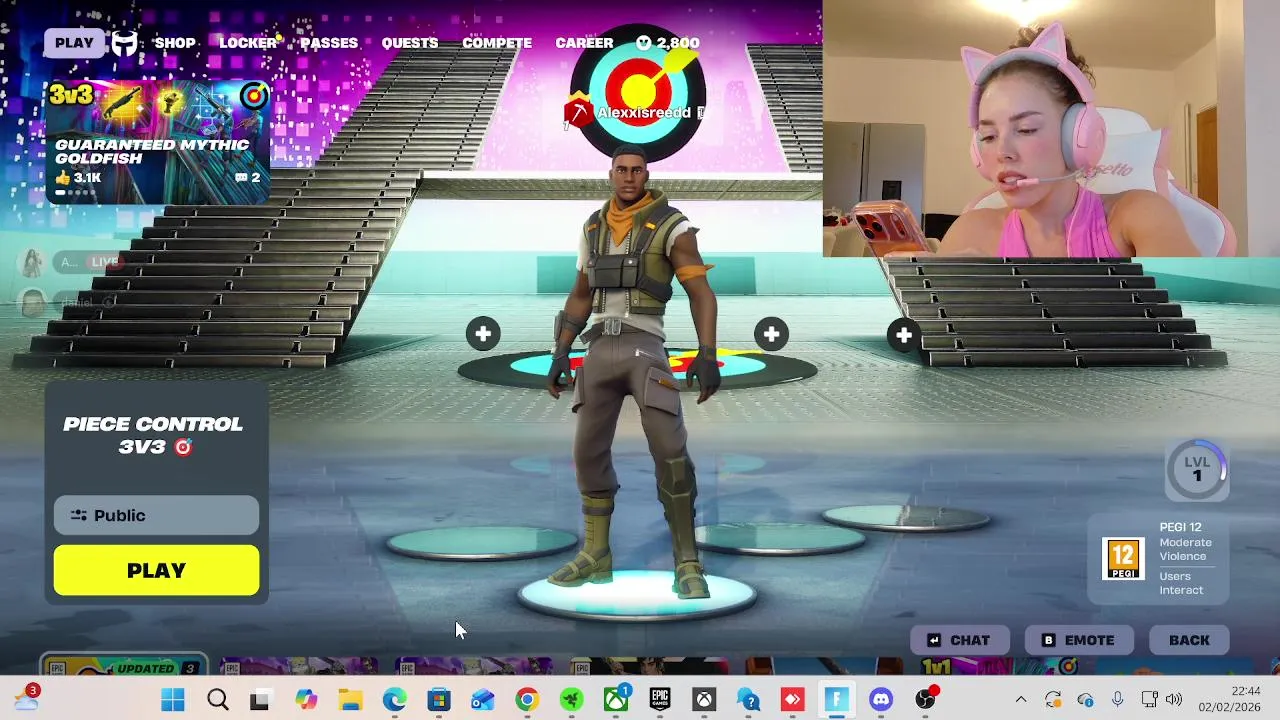Viewport: 1280px width, 720px height.
Task: Open Microsoft Store from the taskbar
Action: 439,699
